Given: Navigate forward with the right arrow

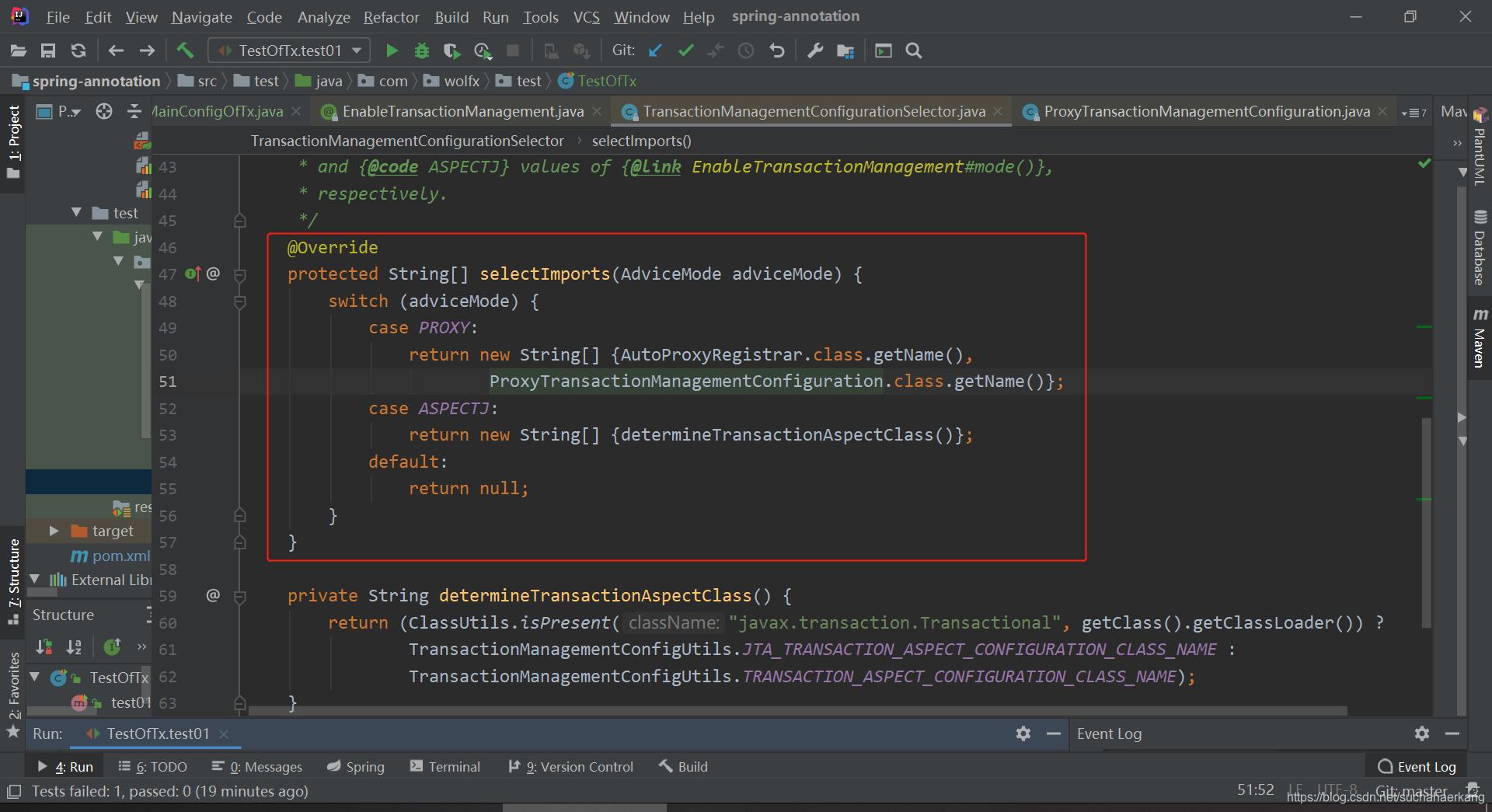Looking at the screenshot, I should click(x=147, y=51).
